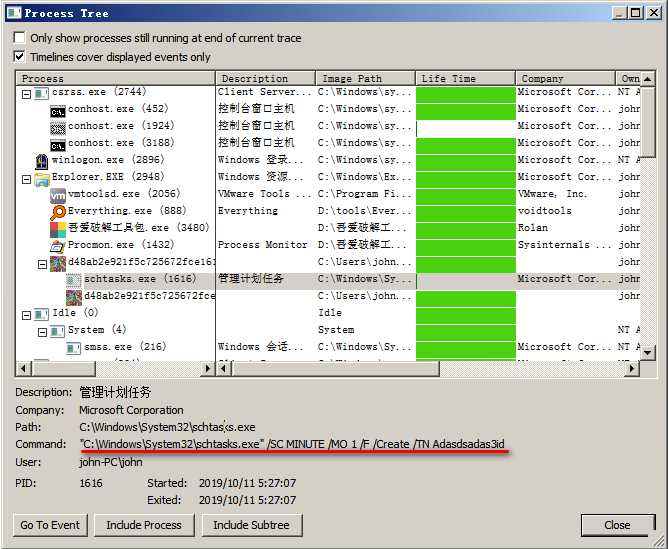Image resolution: width=668 pixels, height=549 pixels.
Task: Click the vmtoolsd.exe VMware icon
Action: click(x=58, y=195)
